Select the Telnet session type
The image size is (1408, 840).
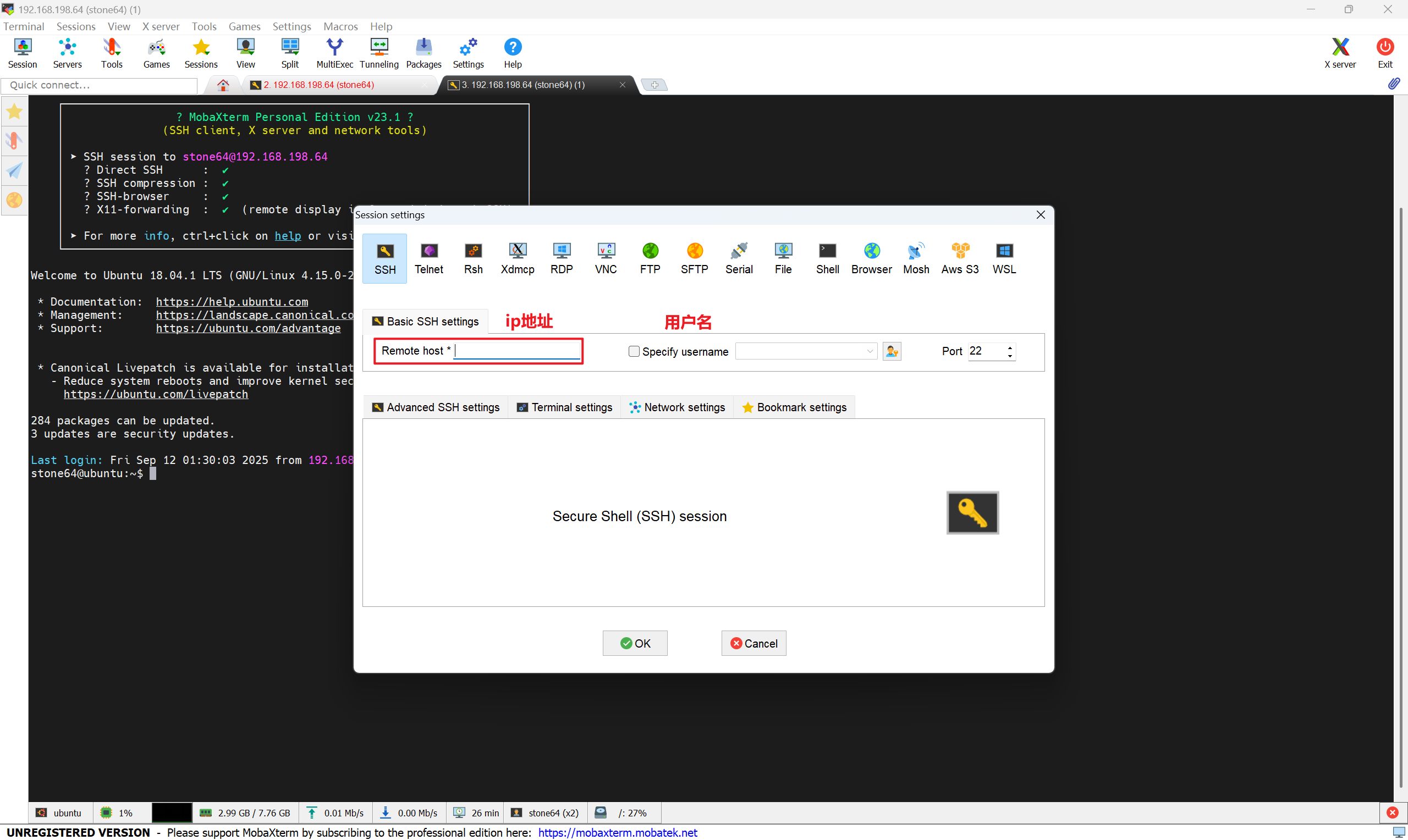point(429,259)
